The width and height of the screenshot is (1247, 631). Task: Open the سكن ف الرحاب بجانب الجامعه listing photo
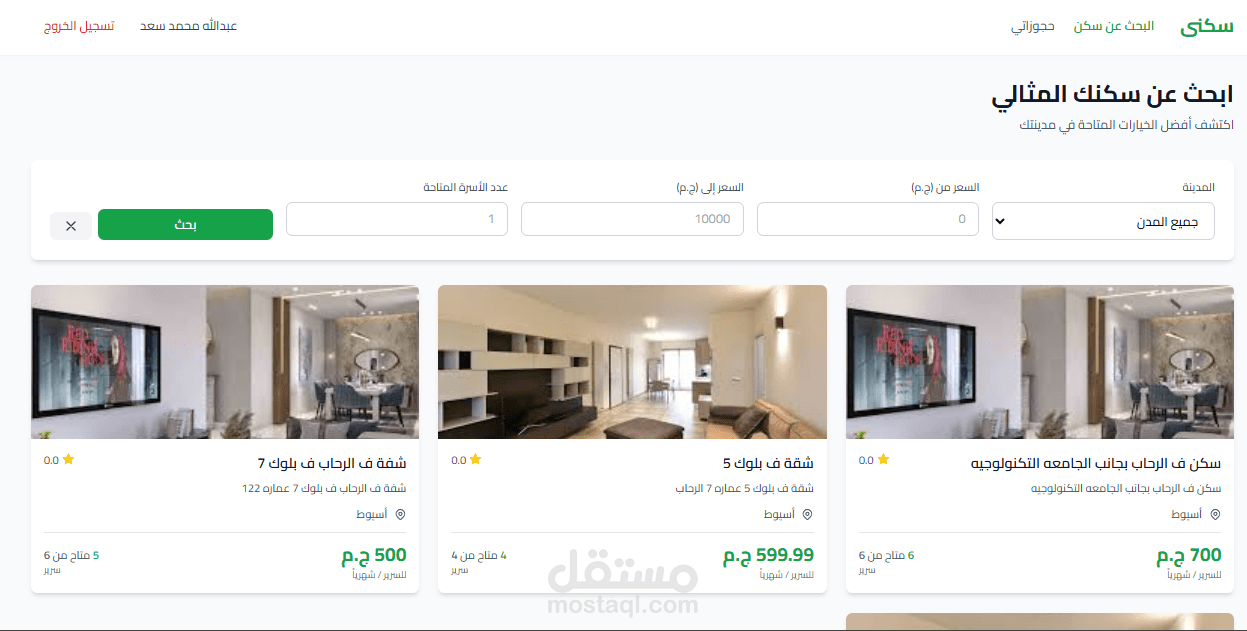(1040, 362)
